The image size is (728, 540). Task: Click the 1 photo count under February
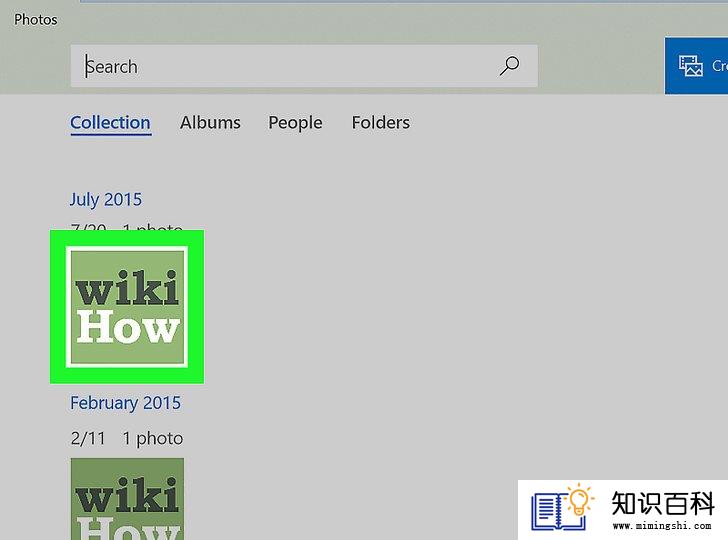pos(153,438)
